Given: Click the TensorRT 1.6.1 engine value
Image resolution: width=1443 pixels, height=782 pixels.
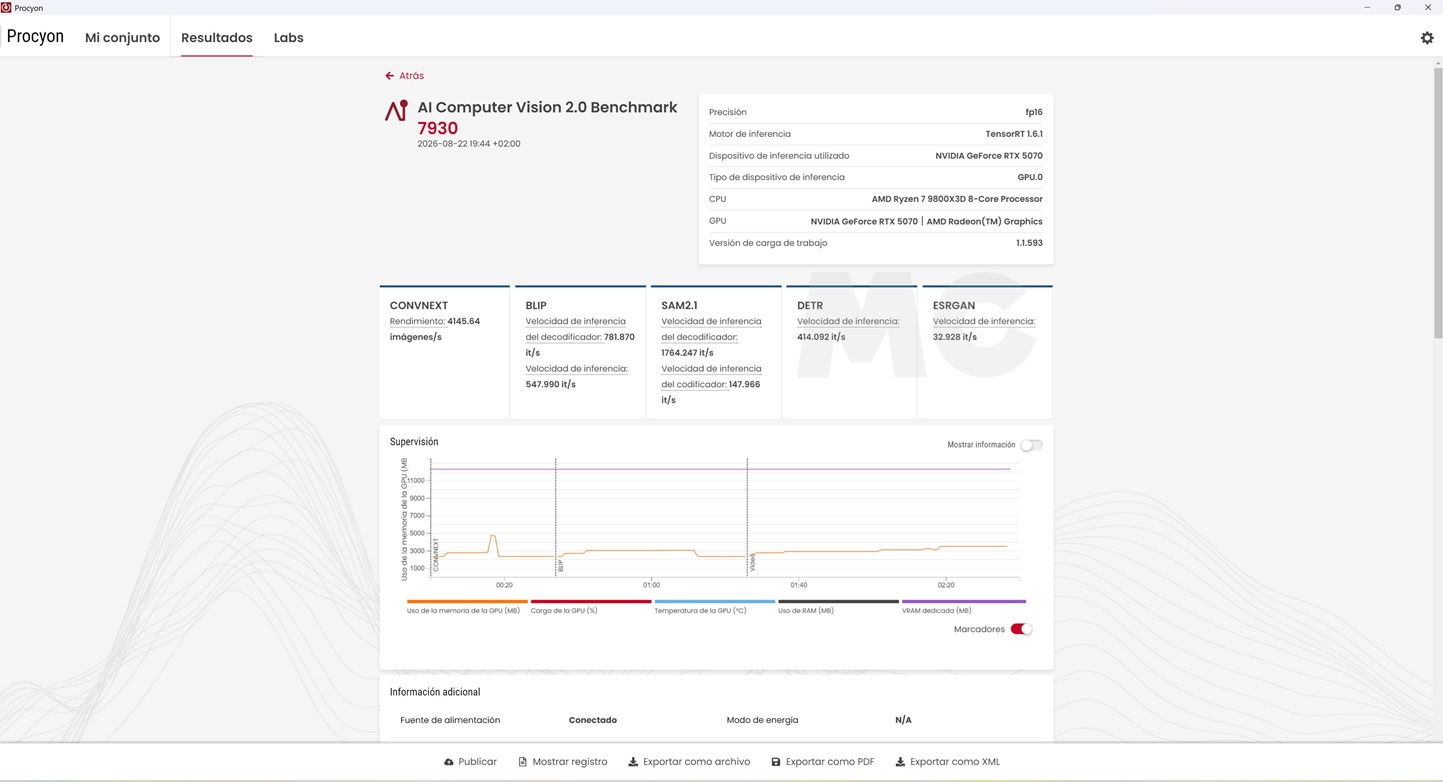Looking at the screenshot, I should tap(1014, 134).
